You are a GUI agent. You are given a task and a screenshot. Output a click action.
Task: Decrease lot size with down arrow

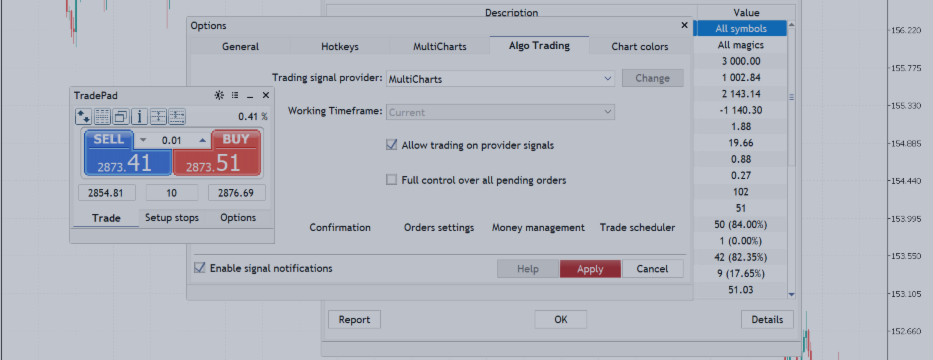tap(143, 140)
